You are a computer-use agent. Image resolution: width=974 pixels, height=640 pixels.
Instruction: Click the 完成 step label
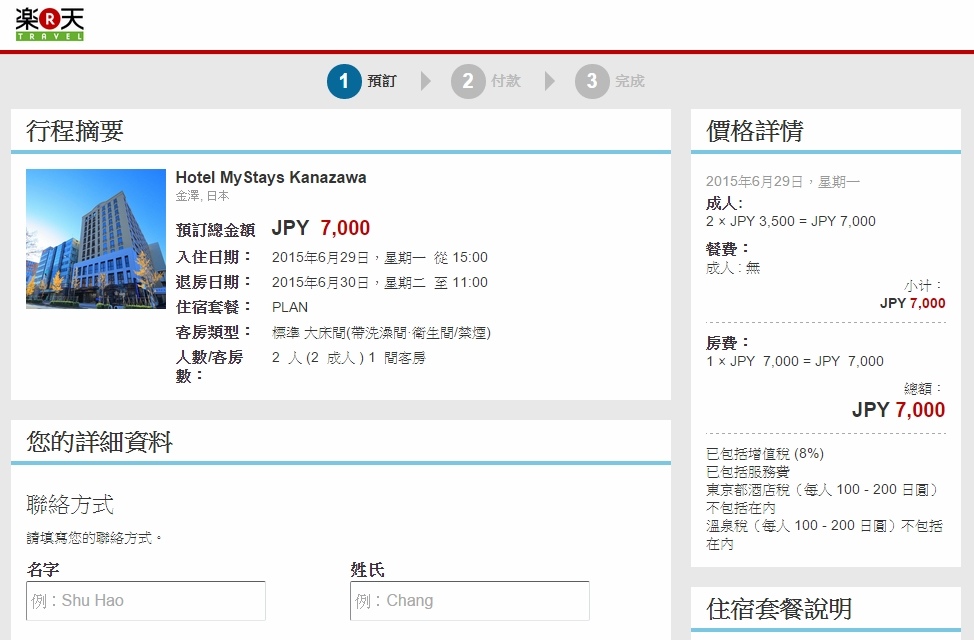629,81
